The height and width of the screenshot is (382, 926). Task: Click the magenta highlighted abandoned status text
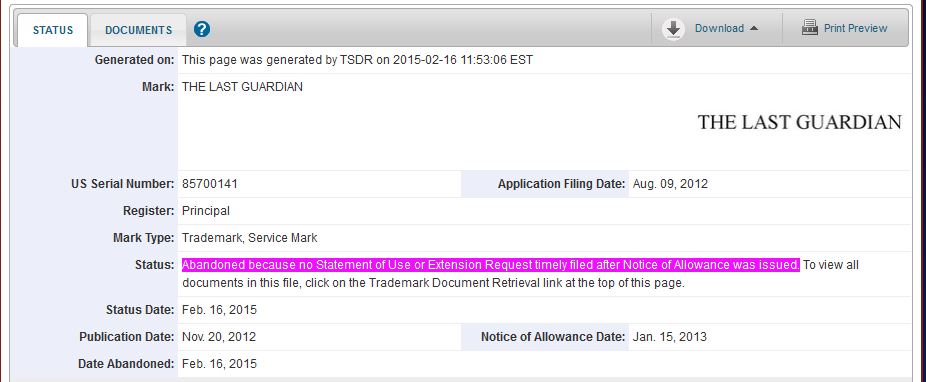(491, 265)
